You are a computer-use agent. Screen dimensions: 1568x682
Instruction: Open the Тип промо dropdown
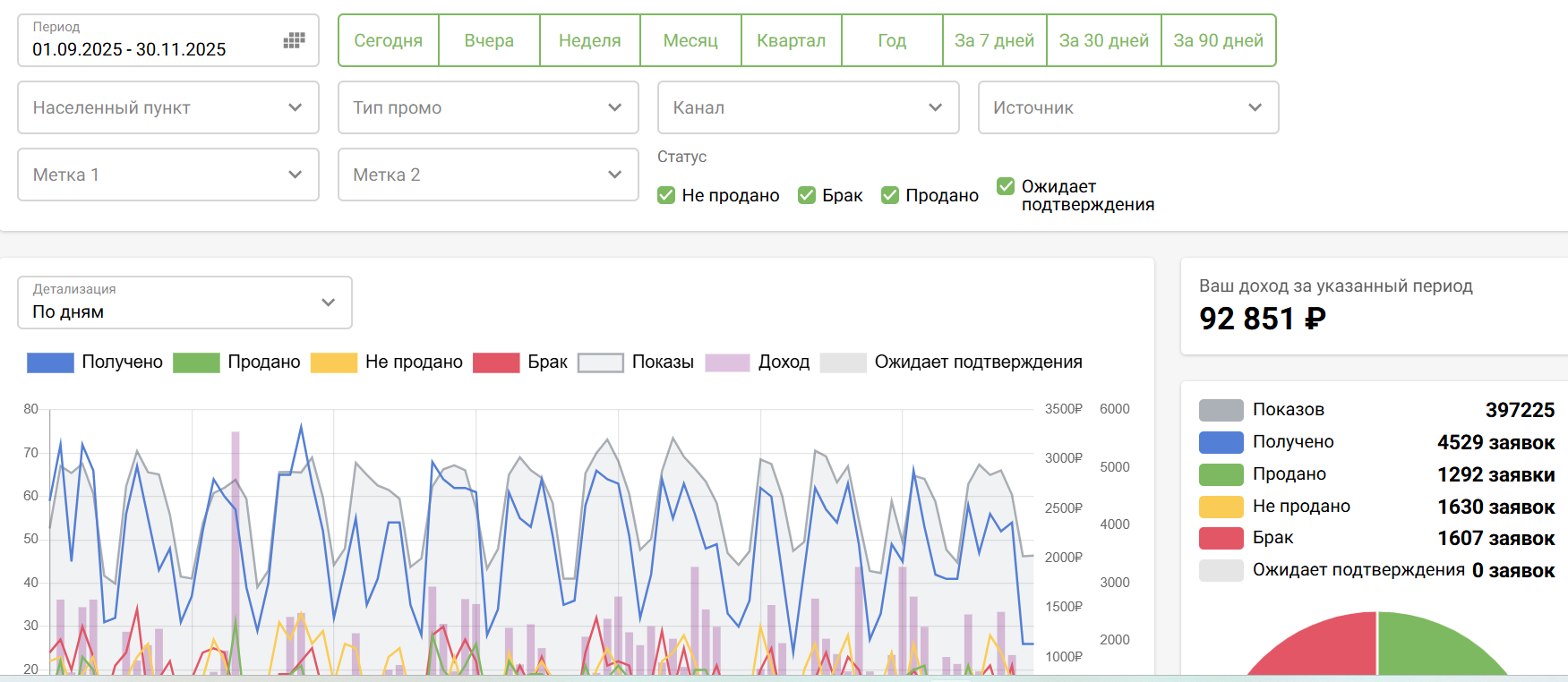pos(488,107)
